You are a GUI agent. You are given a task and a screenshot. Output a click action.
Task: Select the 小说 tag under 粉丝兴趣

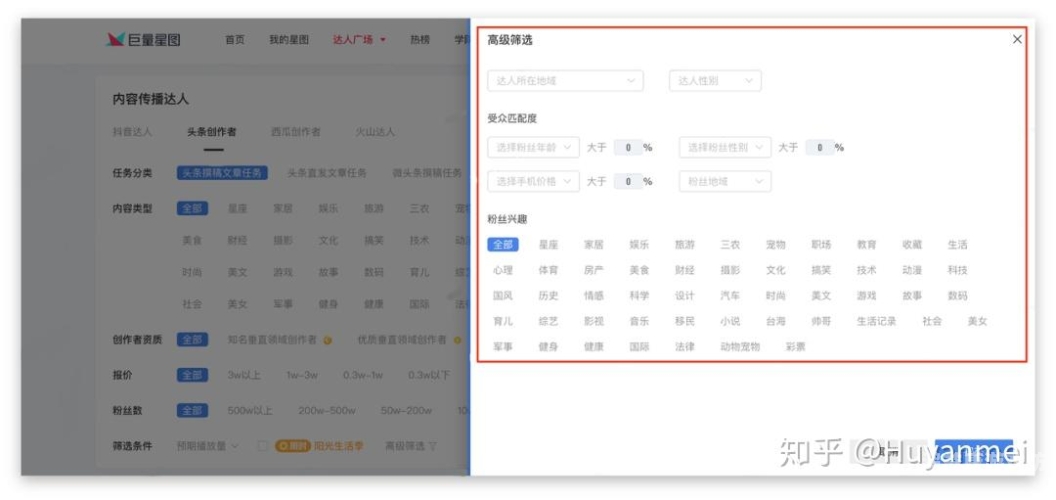(730, 321)
